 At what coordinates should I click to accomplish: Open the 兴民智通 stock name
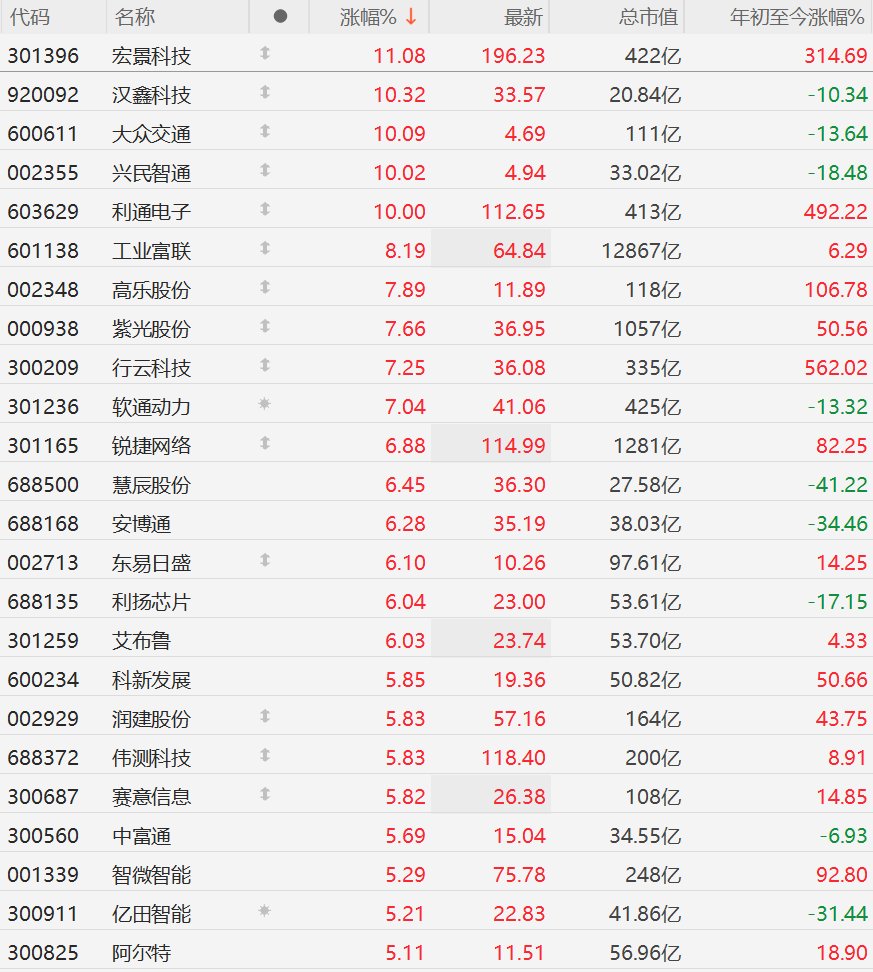(x=151, y=173)
